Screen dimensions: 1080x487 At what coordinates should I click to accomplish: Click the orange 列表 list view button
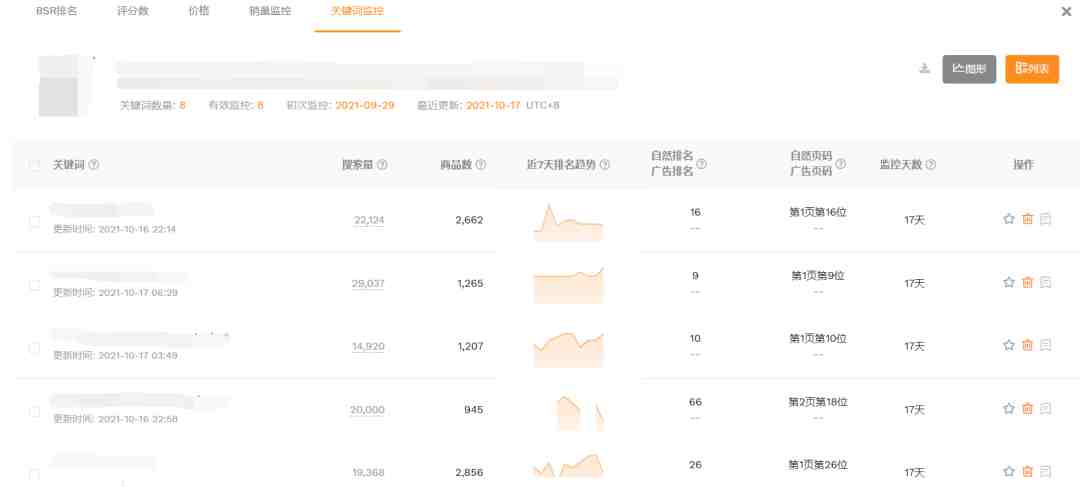click(x=1032, y=69)
